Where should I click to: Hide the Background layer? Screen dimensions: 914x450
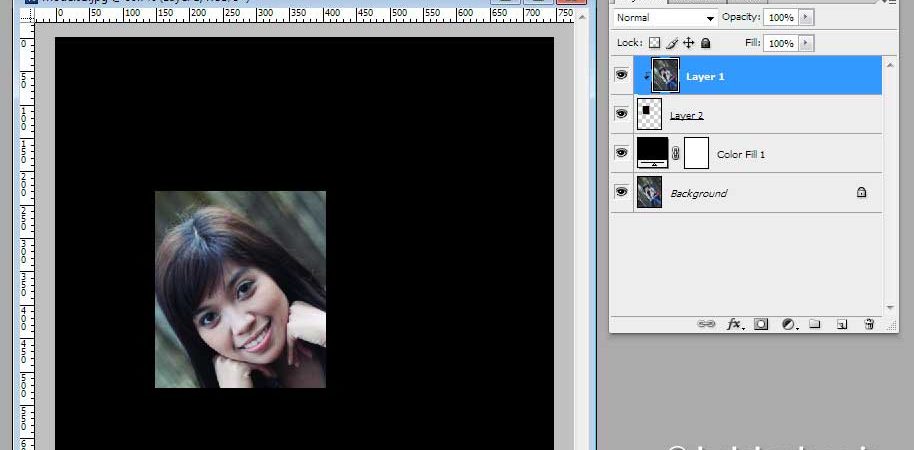[621, 191]
